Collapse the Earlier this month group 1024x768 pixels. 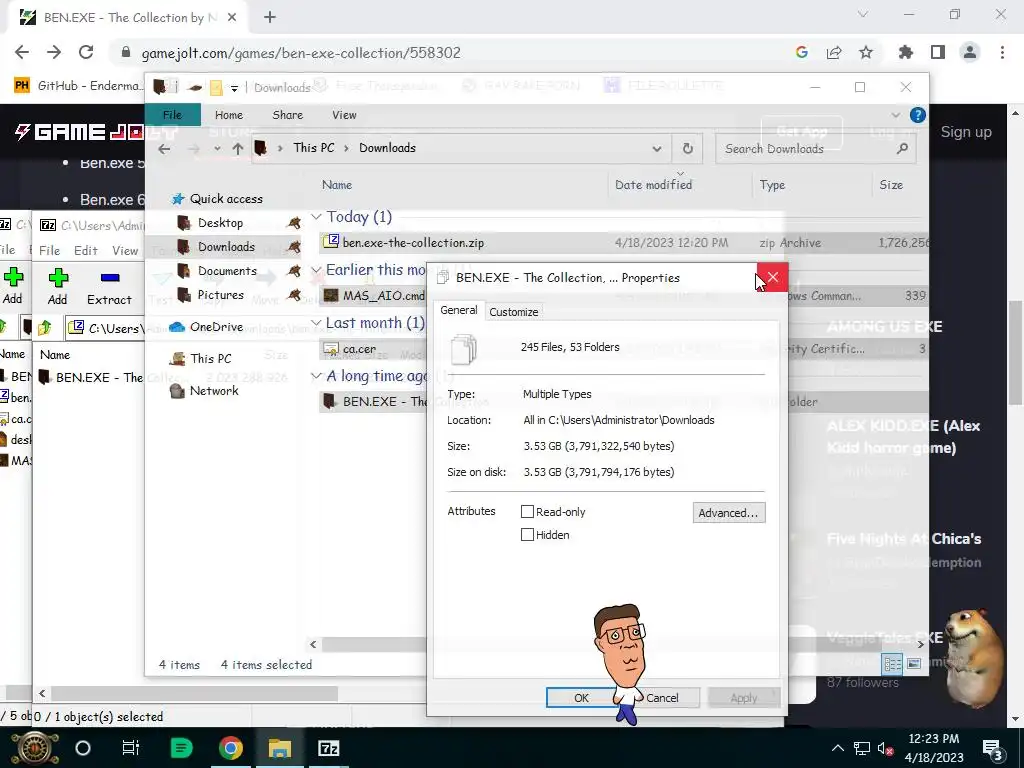tap(316, 270)
